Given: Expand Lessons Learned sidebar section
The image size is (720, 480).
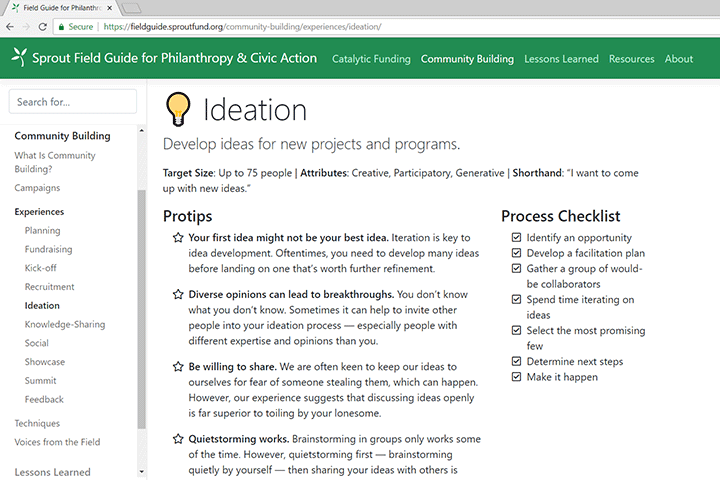Looking at the screenshot, I should [x=52, y=472].
